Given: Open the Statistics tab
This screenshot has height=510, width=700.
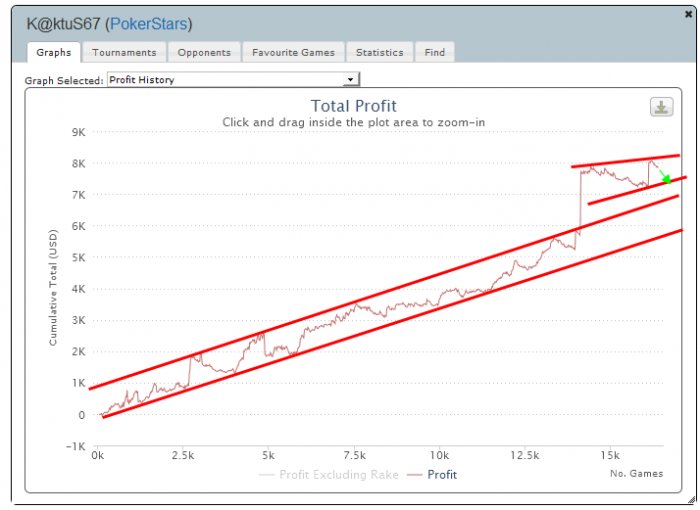Looking at the screenshot, I should (x=379, y=52).
